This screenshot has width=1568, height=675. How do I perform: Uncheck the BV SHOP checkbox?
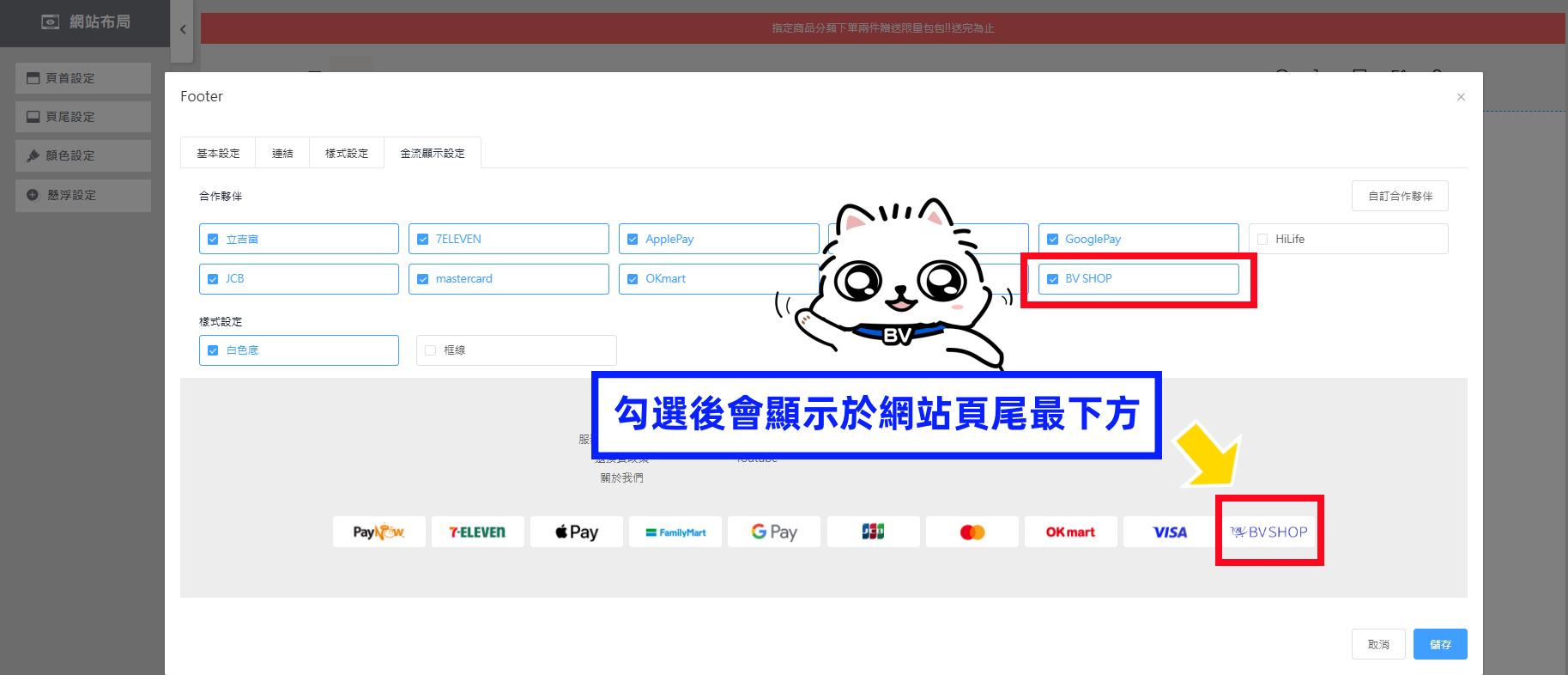pos(1052,279)
